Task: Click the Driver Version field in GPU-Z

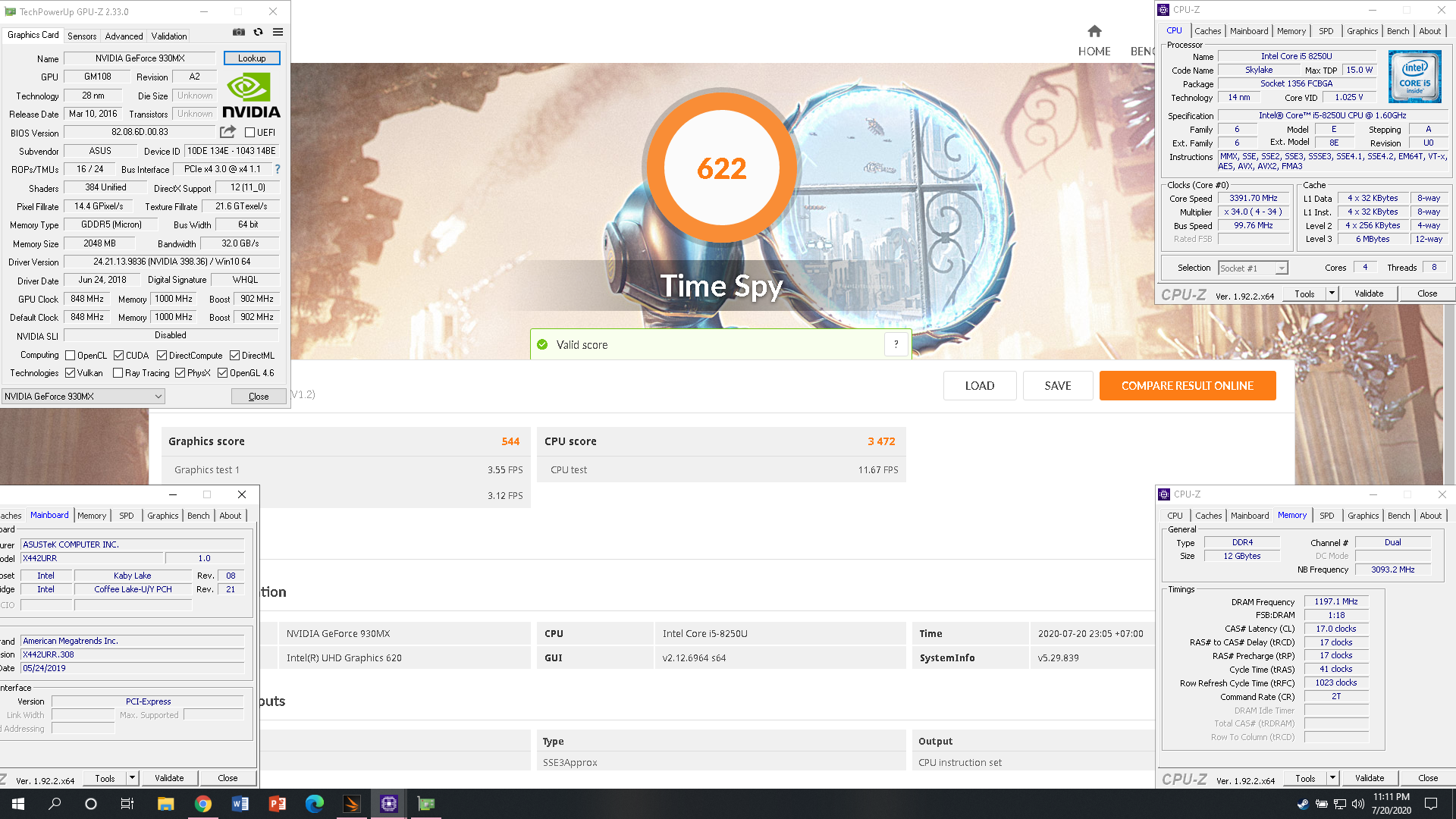Action: pos(171,262)
